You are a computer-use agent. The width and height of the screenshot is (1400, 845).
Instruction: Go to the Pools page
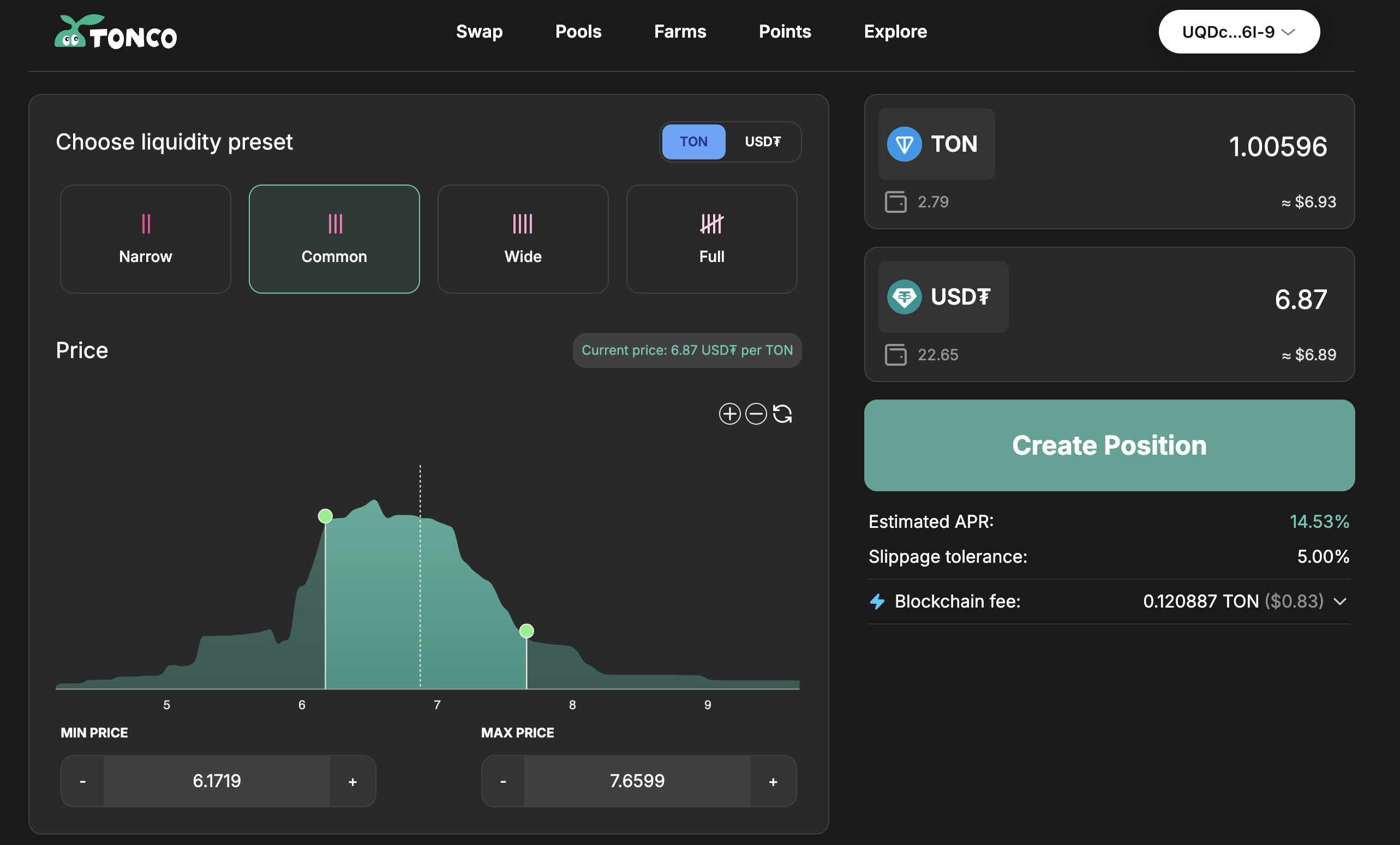578,31
